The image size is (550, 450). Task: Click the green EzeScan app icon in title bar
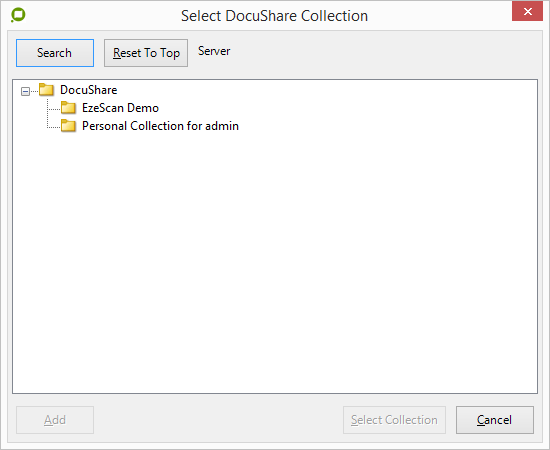[x=18, y=15]
